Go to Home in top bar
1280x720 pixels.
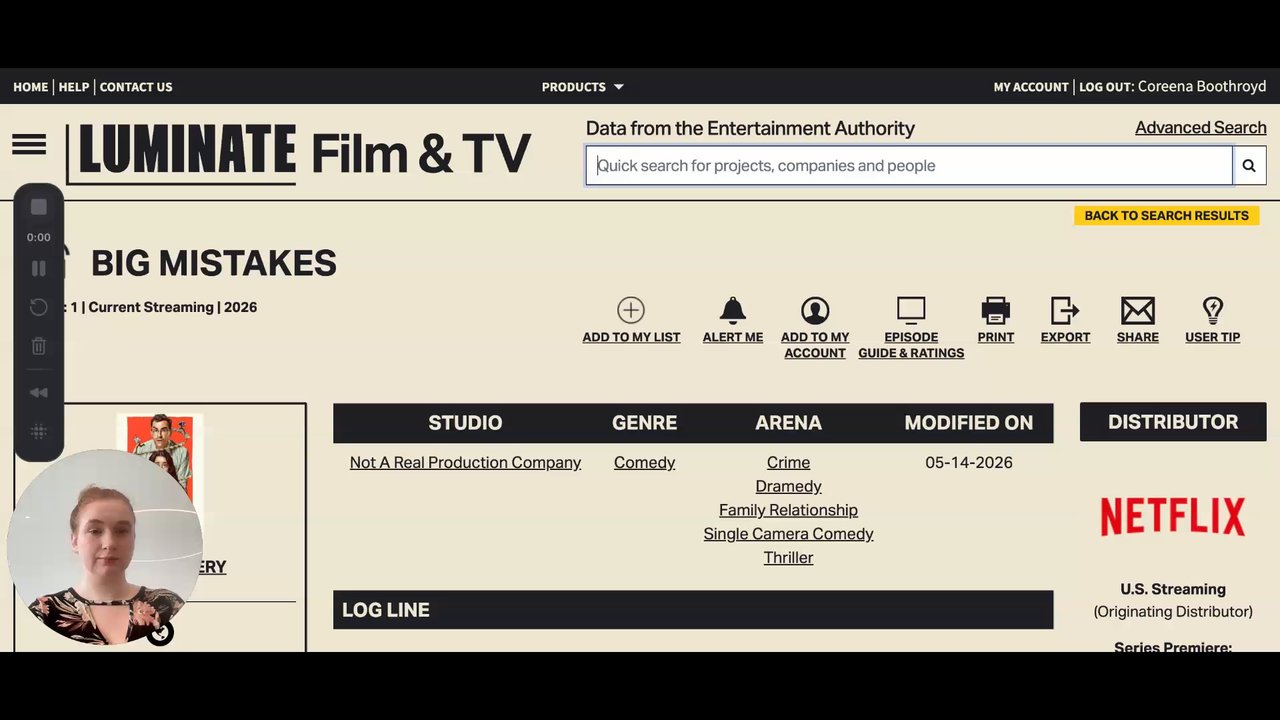point(31,87)
